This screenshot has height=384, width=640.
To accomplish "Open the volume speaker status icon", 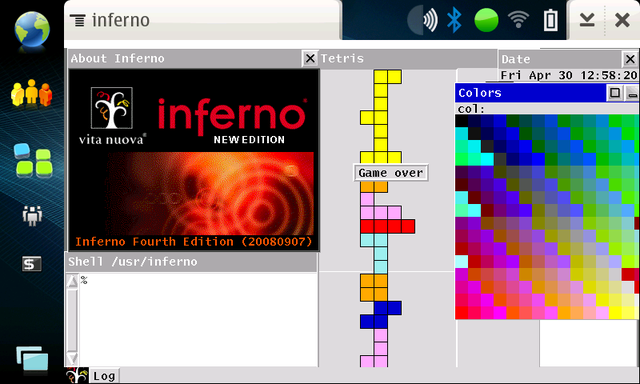I will pos(423,20).
